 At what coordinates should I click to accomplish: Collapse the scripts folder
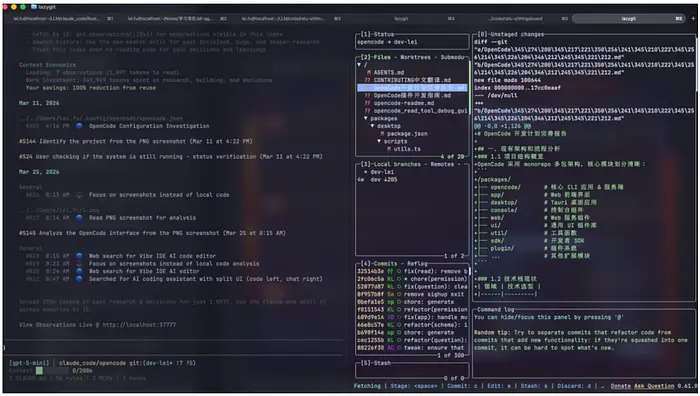tap(379, 141)
